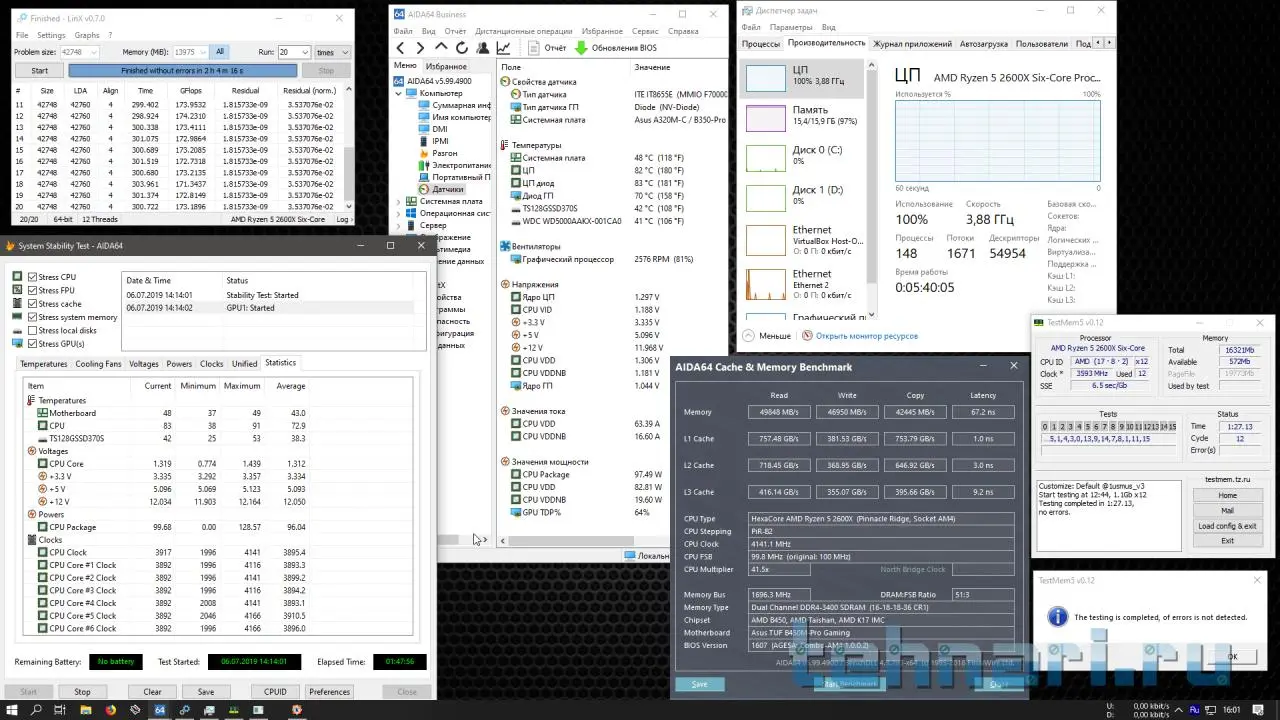Click the Stress CPU chip icon
Screen dimensions: 1280x720
pyautogui.click(x=18, y=277)
